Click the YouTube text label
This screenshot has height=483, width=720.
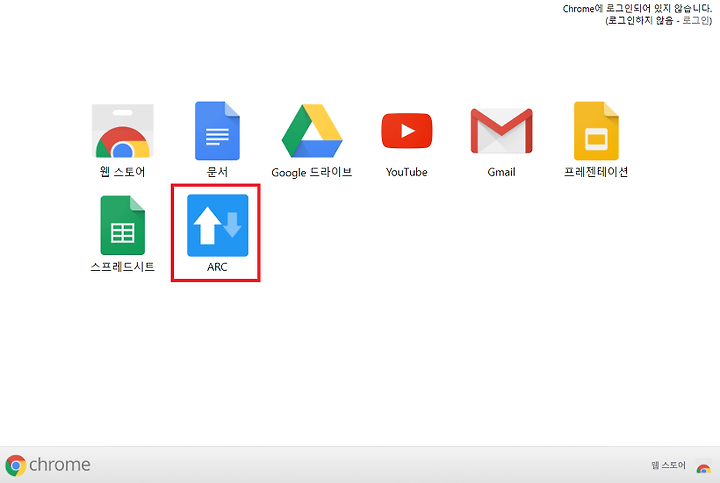pyautogui.click(x=406, y=172)
